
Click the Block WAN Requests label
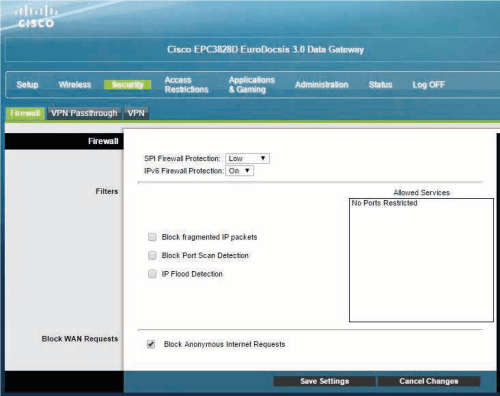[x=80, y=339]
